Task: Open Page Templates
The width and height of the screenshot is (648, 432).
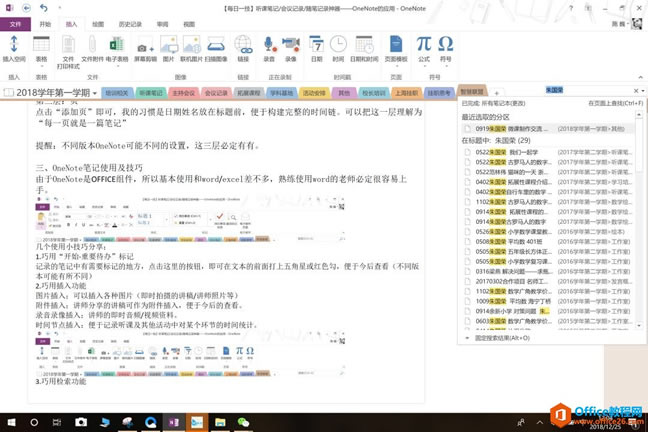Action: coord(396,49)
